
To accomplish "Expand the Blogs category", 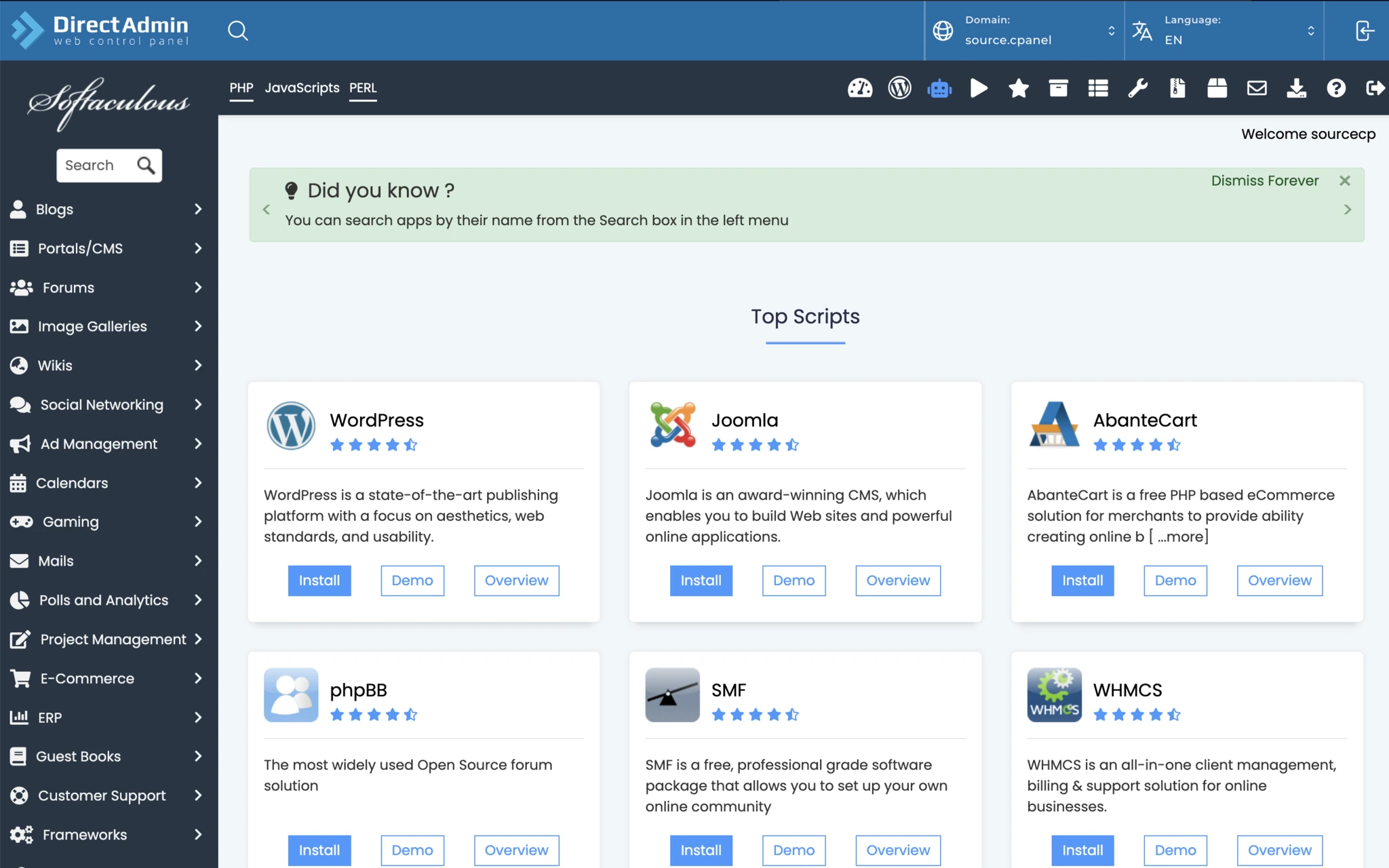I will (109, 209).
